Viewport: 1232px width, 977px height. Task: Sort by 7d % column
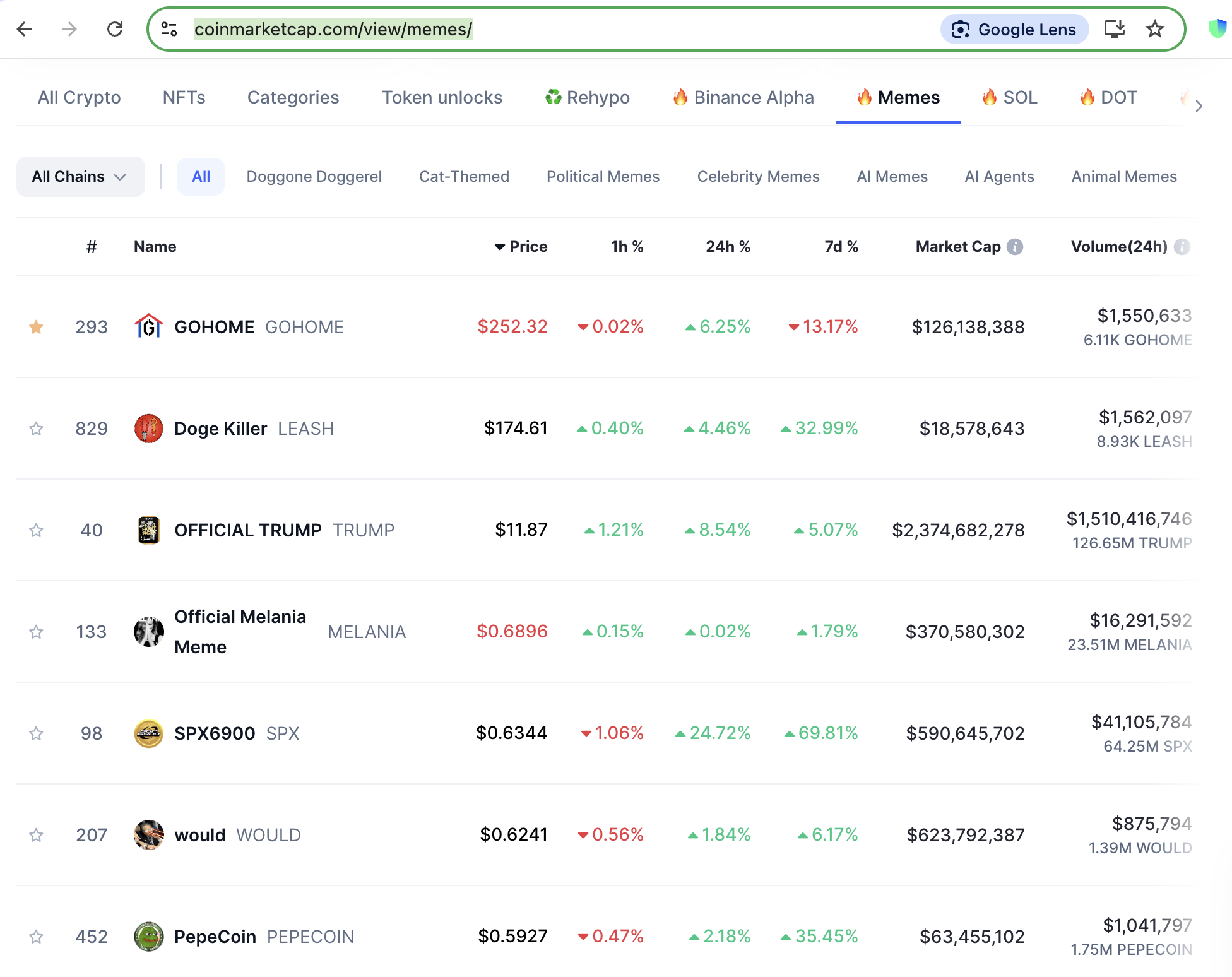841,247
